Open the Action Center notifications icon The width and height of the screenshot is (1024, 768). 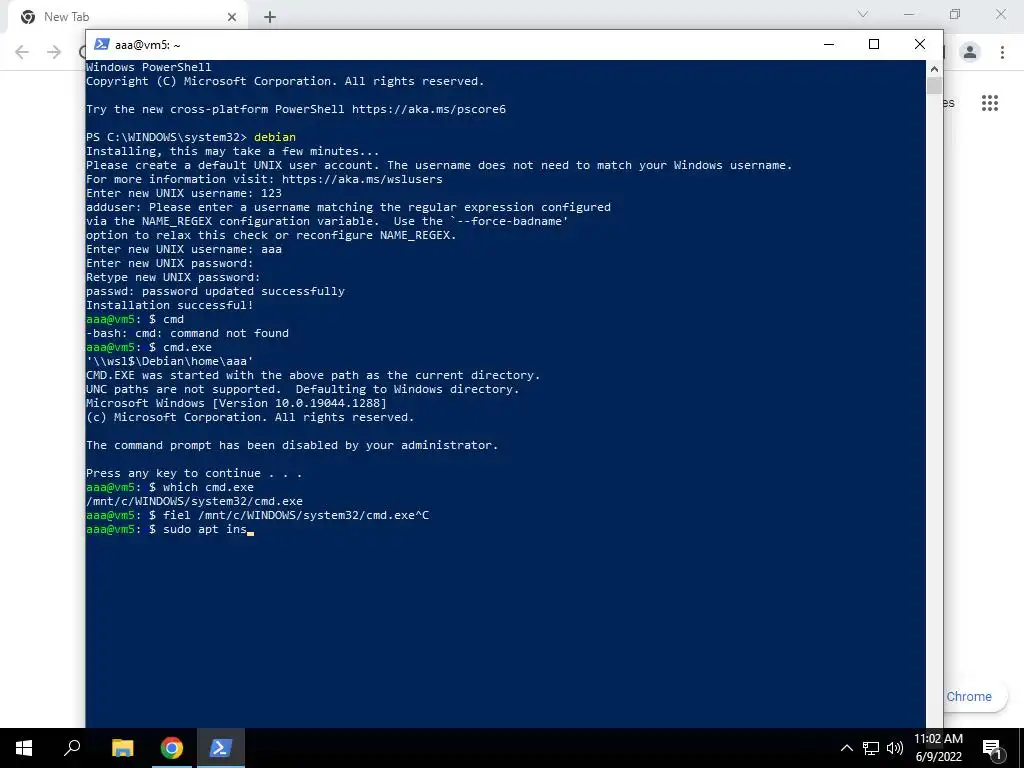coord(991,748)
